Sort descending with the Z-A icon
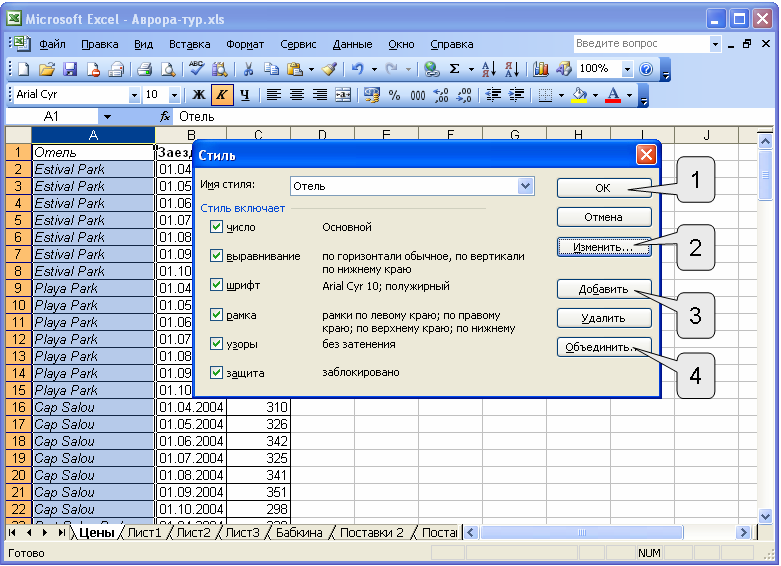The image size is (781, 566). pyautogui.click(x=512, y=69)
